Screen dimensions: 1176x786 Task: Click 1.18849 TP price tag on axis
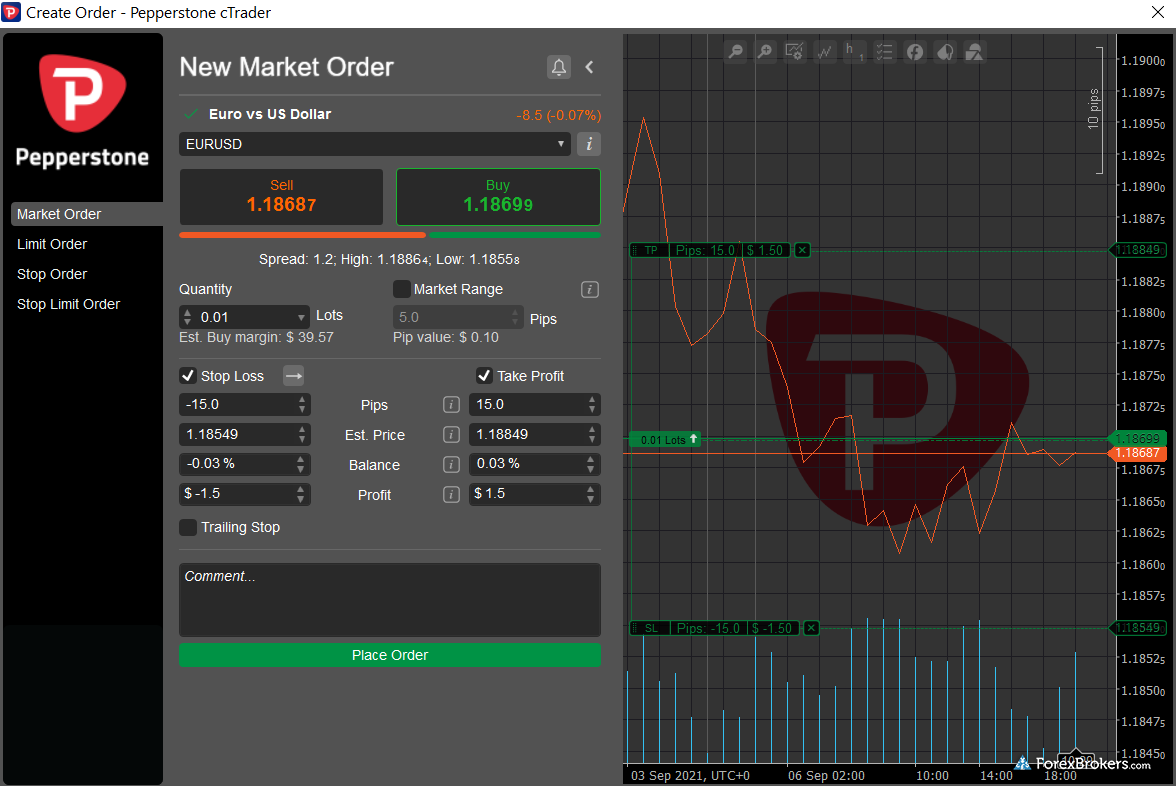1137,250
